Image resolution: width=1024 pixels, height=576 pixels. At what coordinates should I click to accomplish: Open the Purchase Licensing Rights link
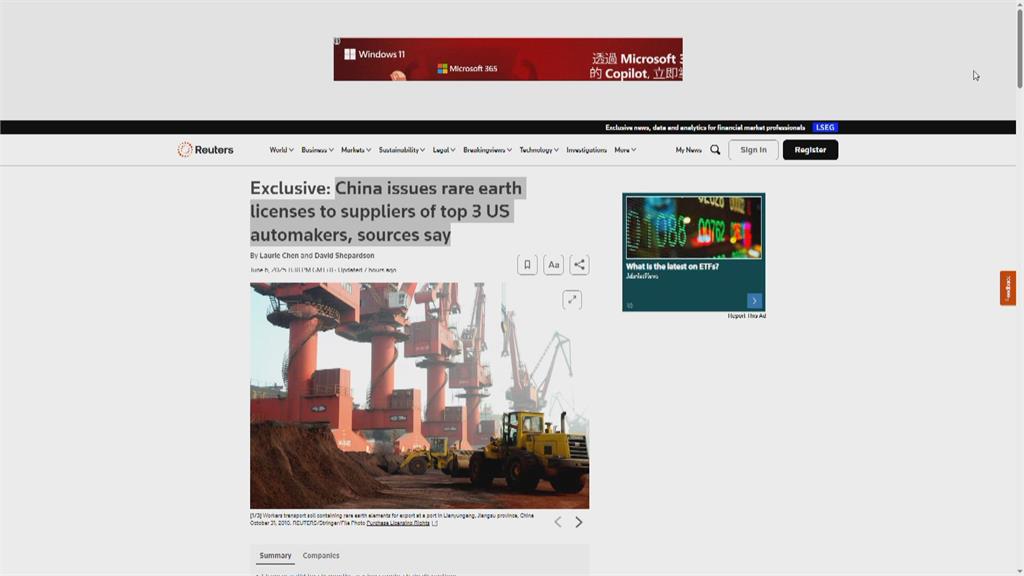point(398,523)
